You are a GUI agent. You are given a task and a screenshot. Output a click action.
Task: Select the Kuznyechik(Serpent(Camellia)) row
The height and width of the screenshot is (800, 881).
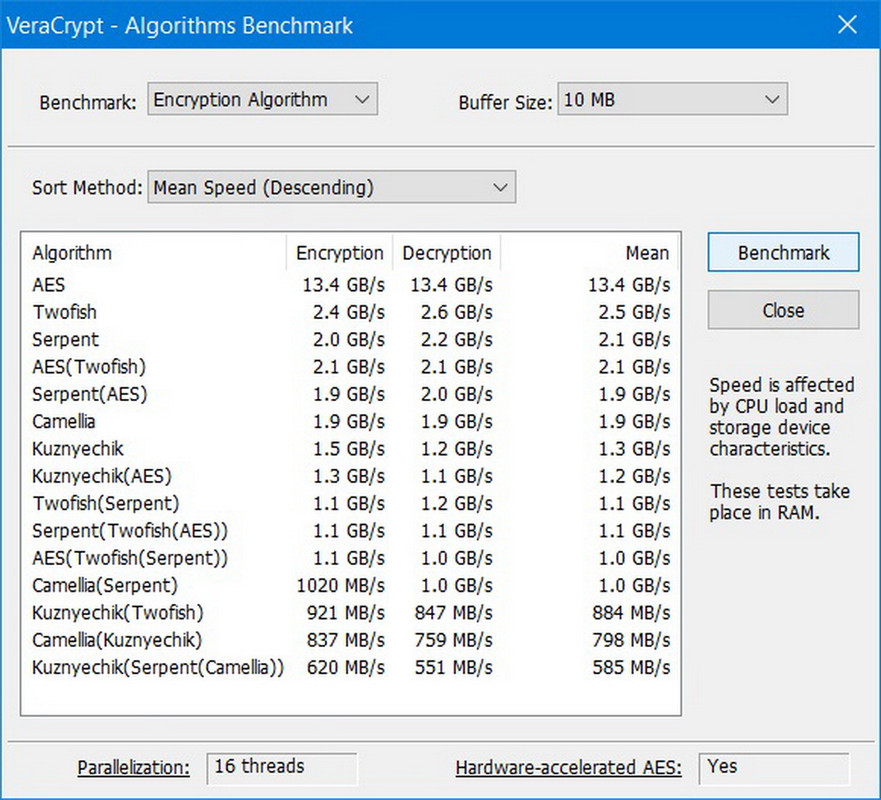(351, 667)
